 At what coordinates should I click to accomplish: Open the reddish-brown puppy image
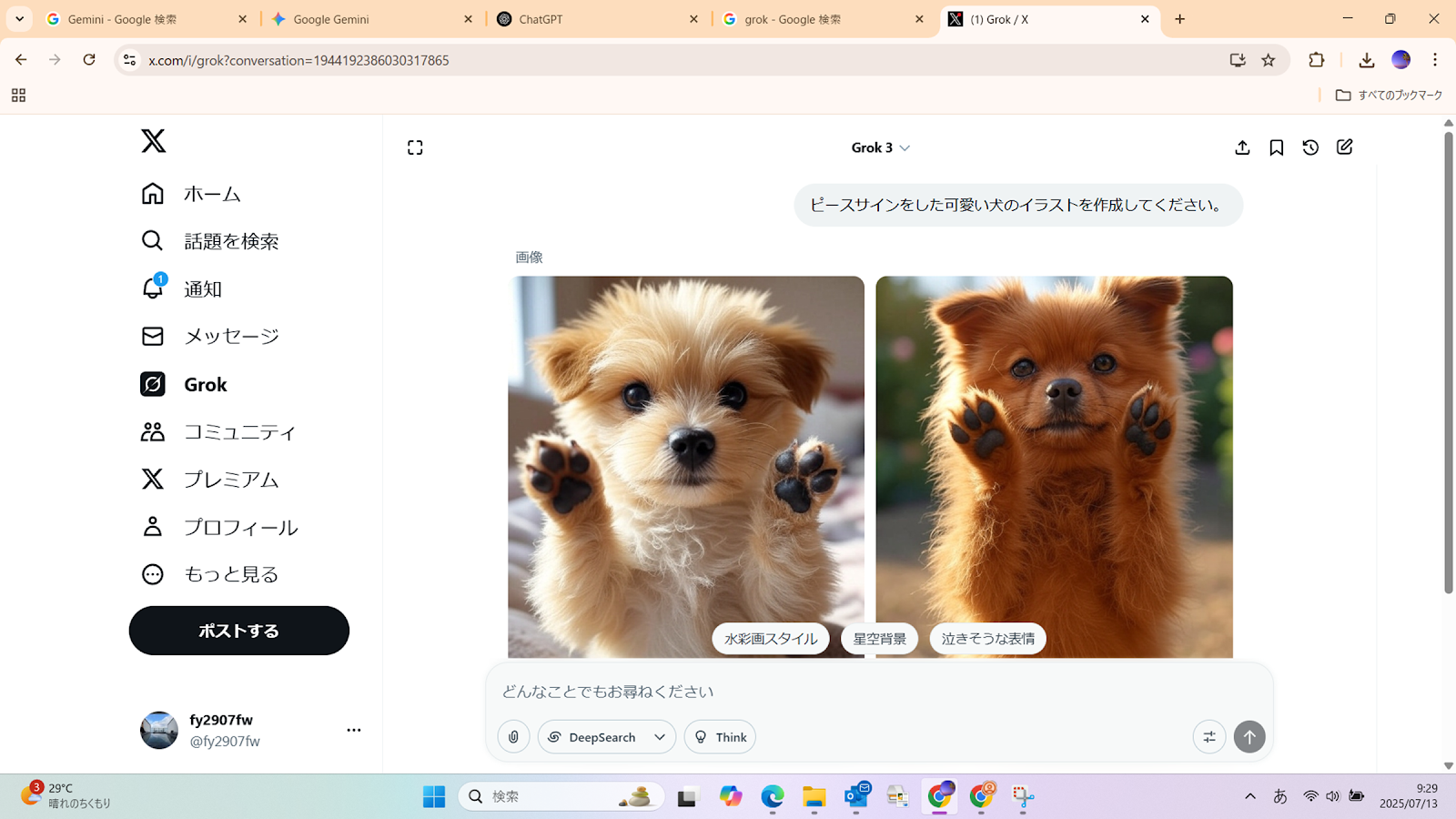click(1054, 467)
